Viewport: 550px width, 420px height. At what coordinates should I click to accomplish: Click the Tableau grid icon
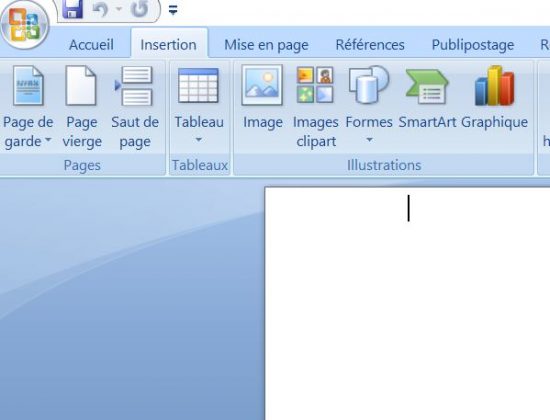[199, 86]
